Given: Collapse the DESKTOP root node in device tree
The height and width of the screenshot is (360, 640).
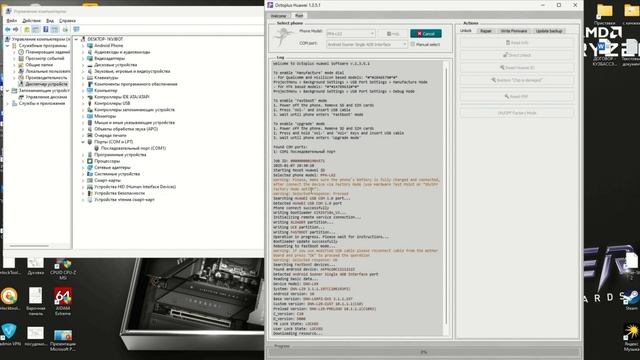Looking at the screenshot, I should click(x=76, y=39).
